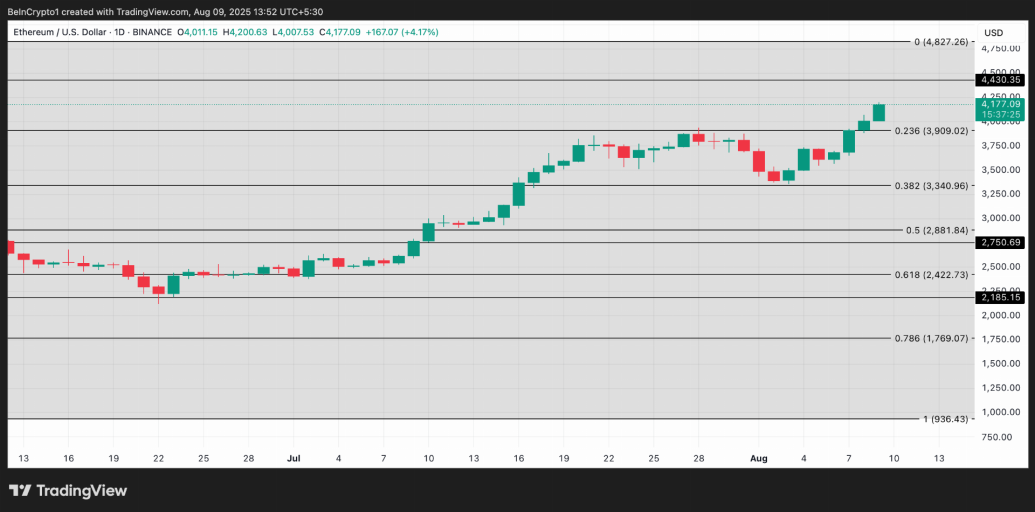Click the 16 date label before Jul
The image size is (1035, 512).
69,457
